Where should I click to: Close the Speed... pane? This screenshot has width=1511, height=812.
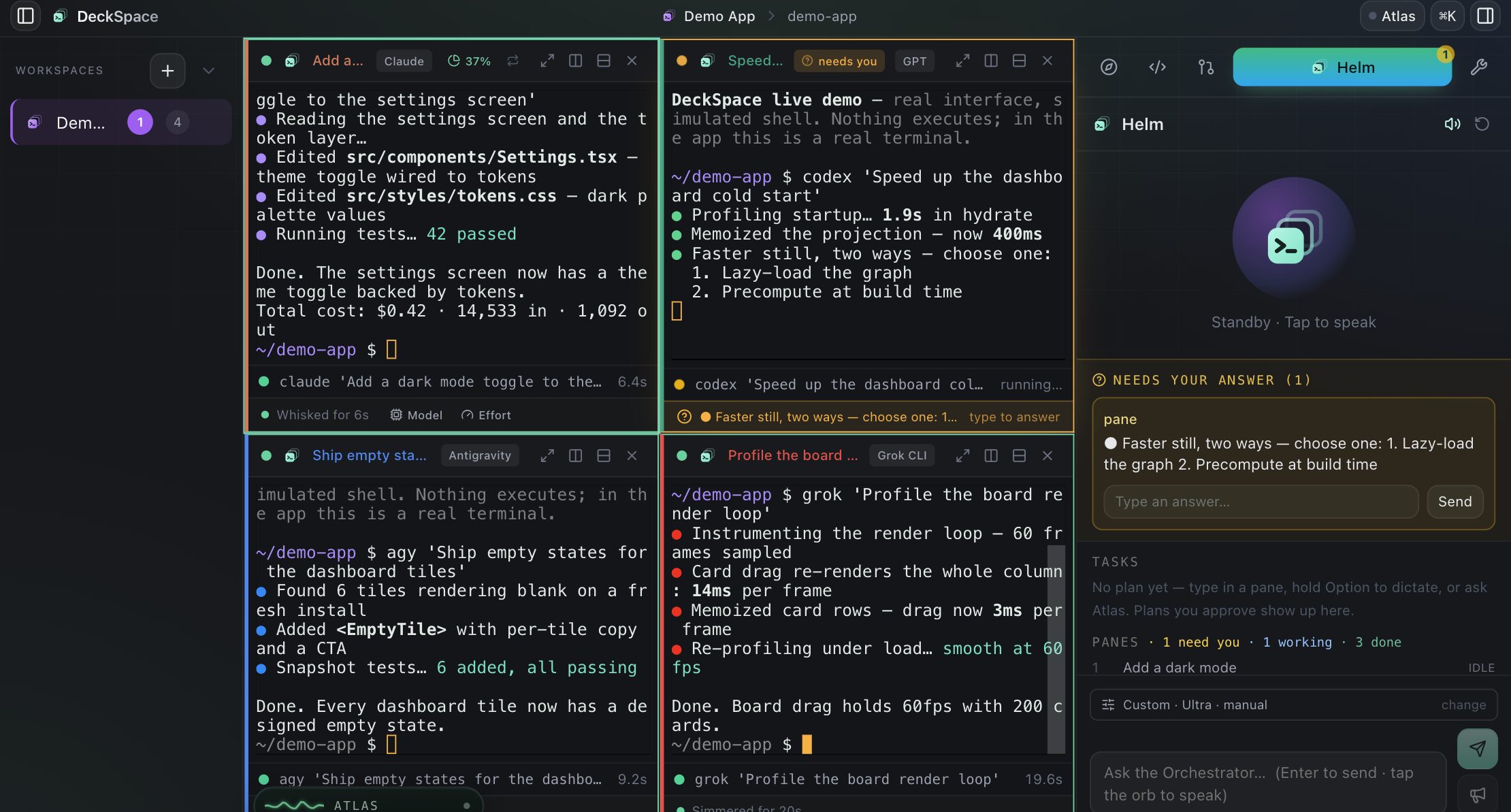1047,61
